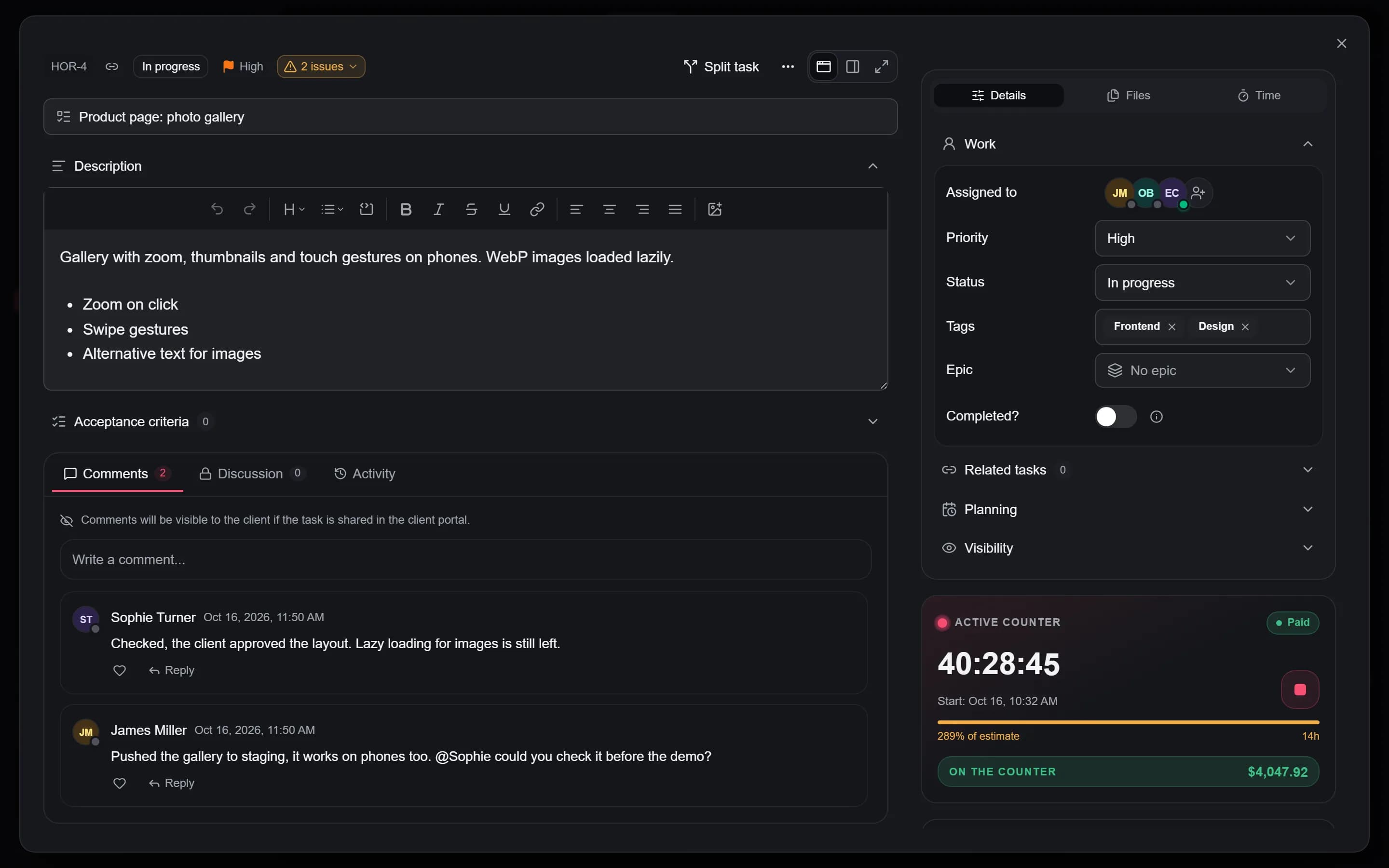Expand task to fullscreen view
Image resolution: width=1389 pixels, height=868 pixels.
(882, 67)
